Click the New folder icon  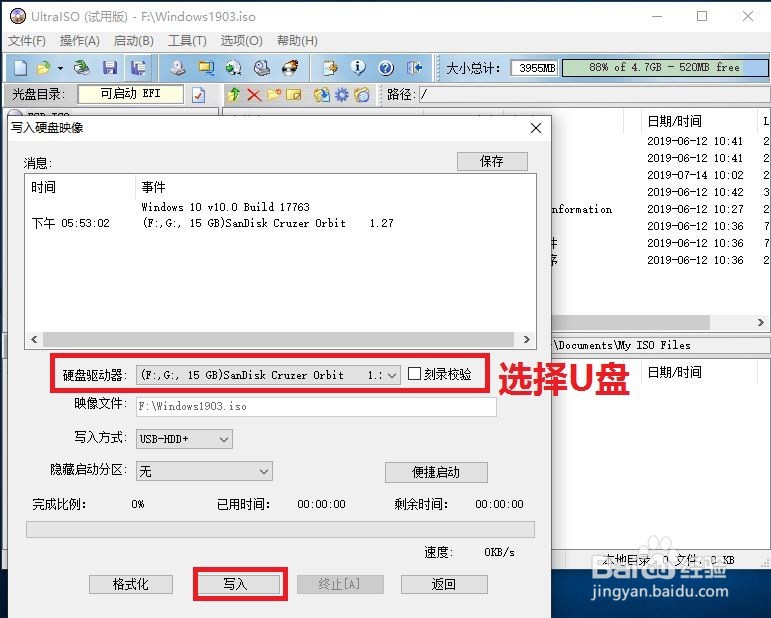pos(274,94)
